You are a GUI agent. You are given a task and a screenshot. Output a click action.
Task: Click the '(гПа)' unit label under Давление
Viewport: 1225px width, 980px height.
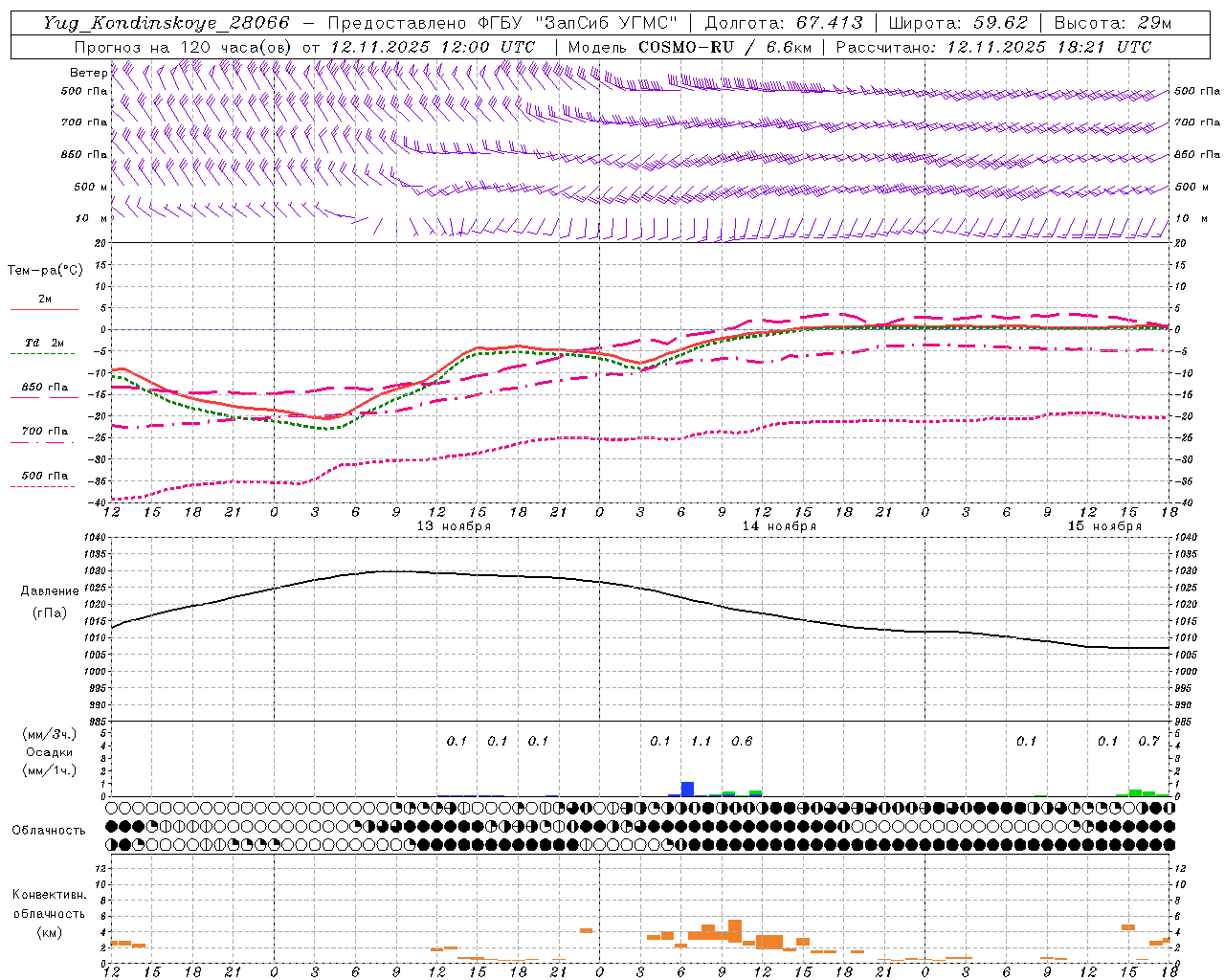pos(50,612)
